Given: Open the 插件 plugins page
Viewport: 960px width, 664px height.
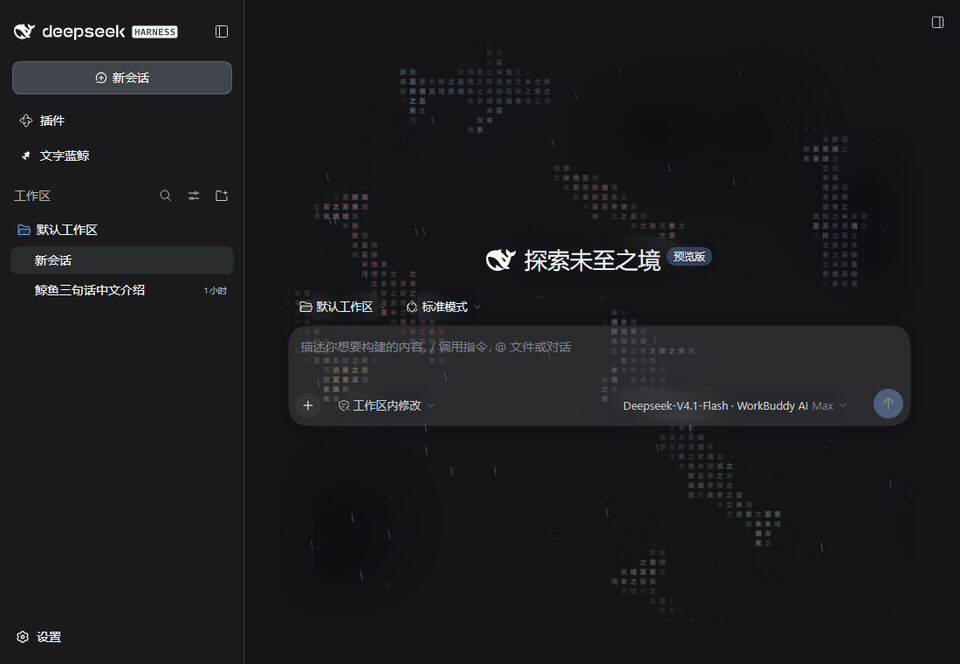Looking at the screenshot, I should (42, 121).
